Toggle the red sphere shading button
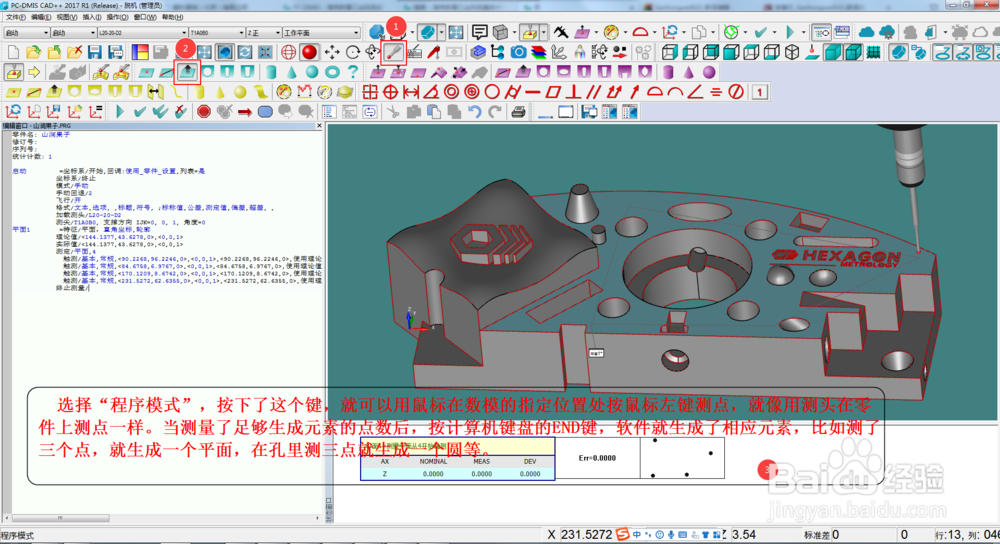The width and height of the screenshot is (1000, 544). coord(309,52)
